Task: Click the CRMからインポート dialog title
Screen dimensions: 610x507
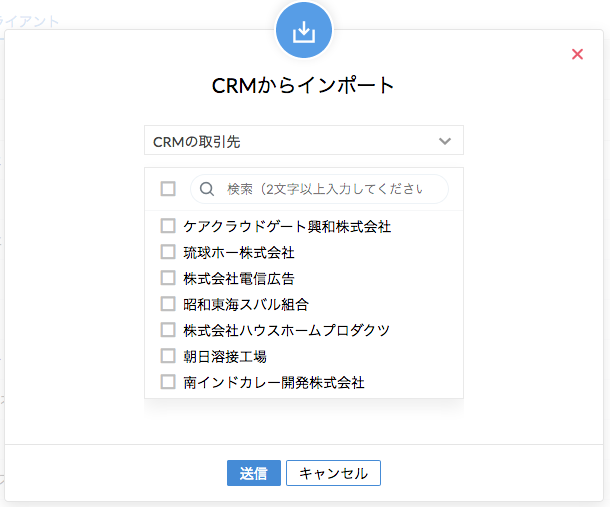Action: pos(304,85)
